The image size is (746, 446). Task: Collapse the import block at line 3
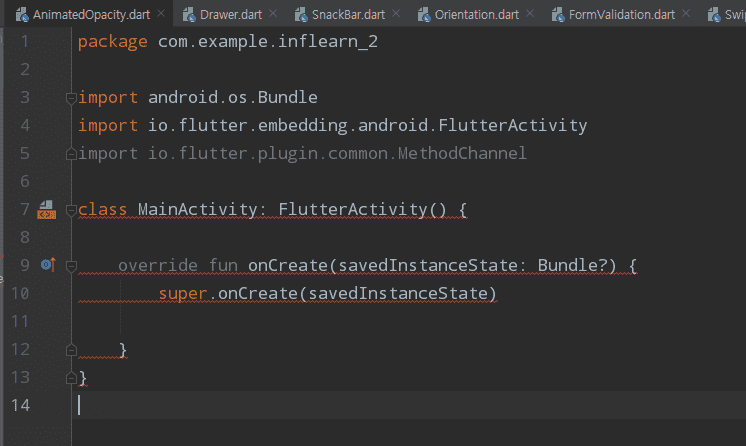click(70, 98)
